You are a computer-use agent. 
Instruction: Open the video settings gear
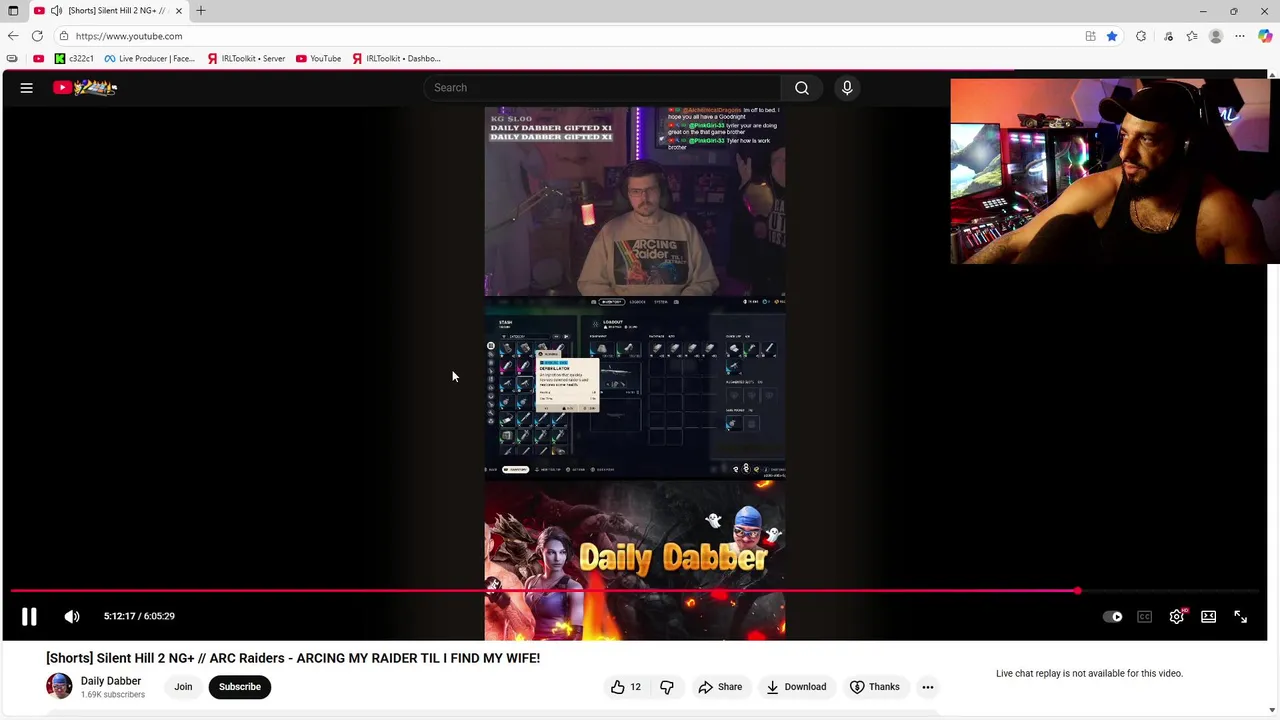[1177, 617]
